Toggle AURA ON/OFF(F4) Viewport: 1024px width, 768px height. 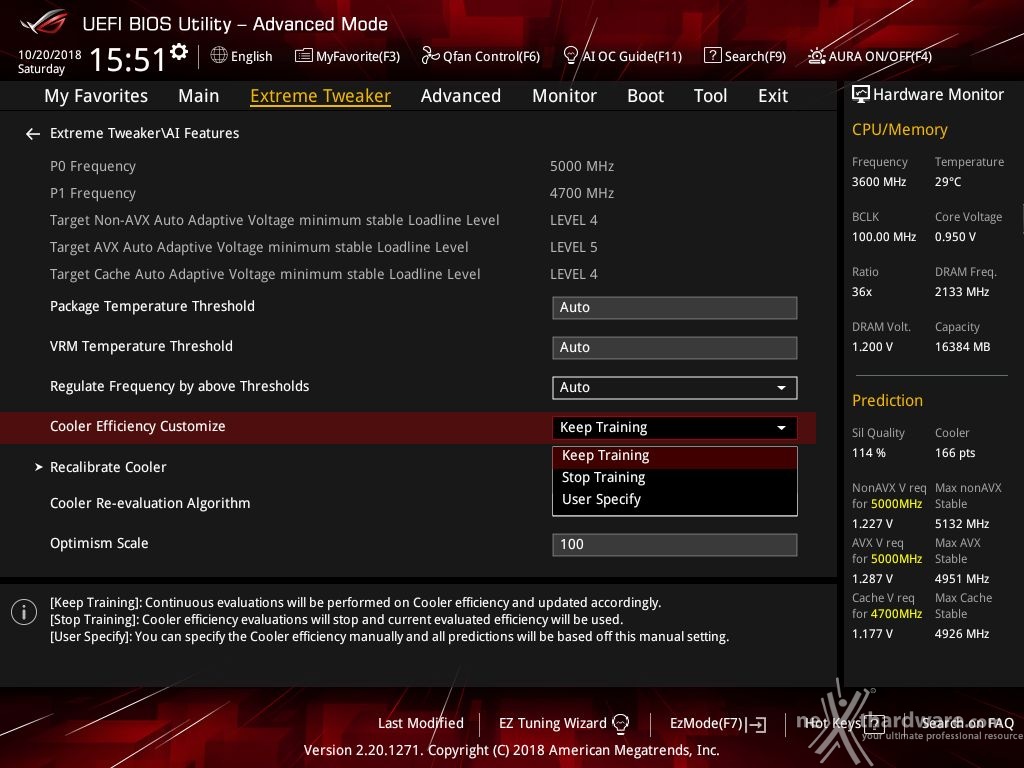(x=870, y=56)
